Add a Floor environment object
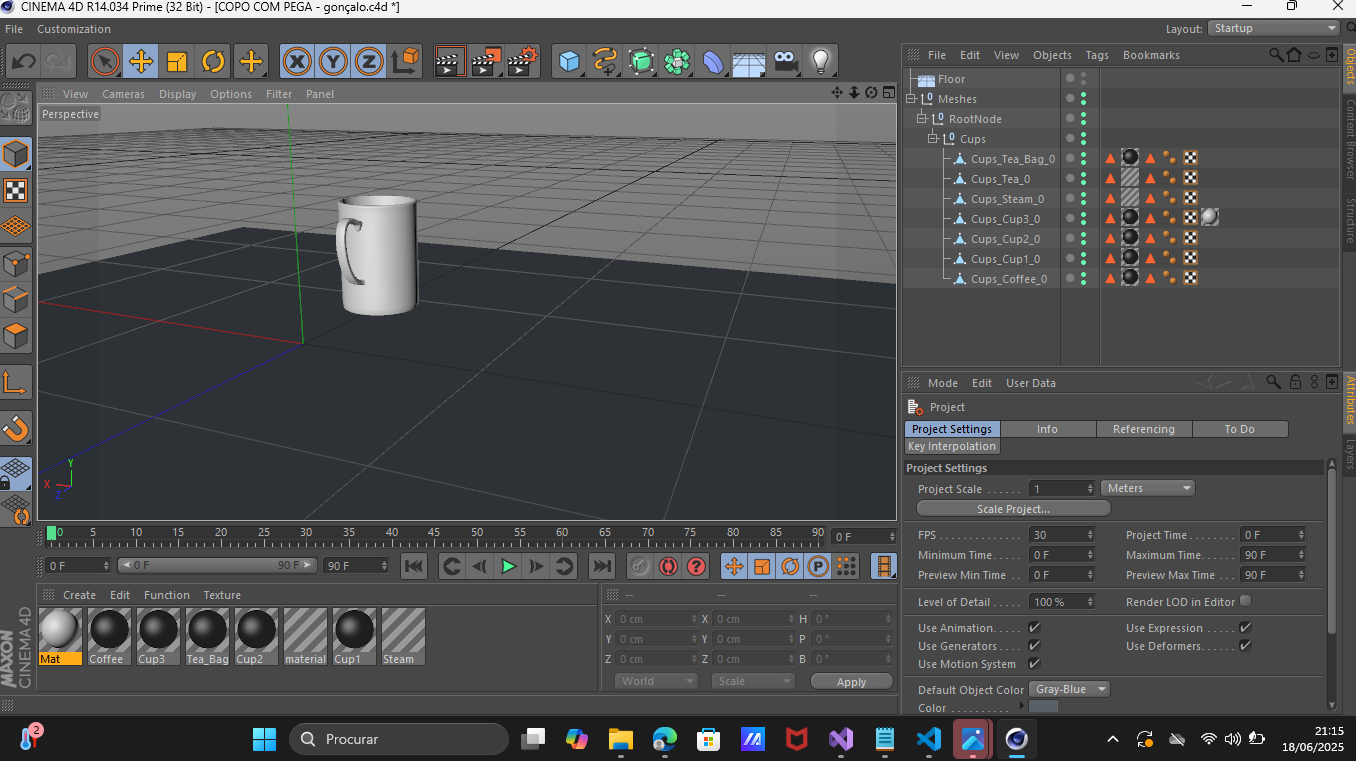This screenshot has width=1356, height=761. [749, 62]
